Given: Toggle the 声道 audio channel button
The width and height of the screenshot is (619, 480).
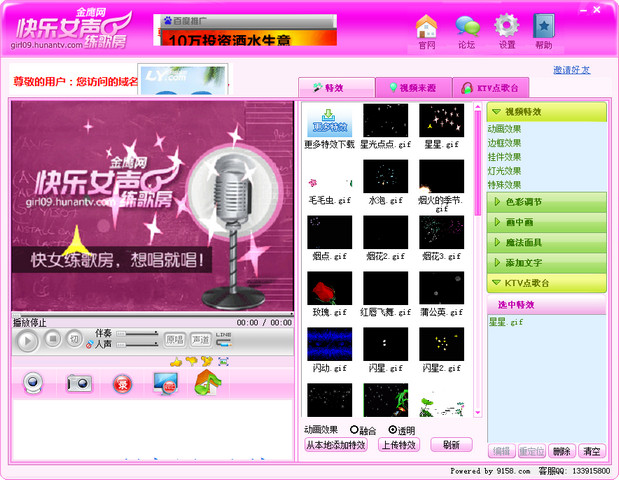Looking at the screenshot, I should pos(201,339).
